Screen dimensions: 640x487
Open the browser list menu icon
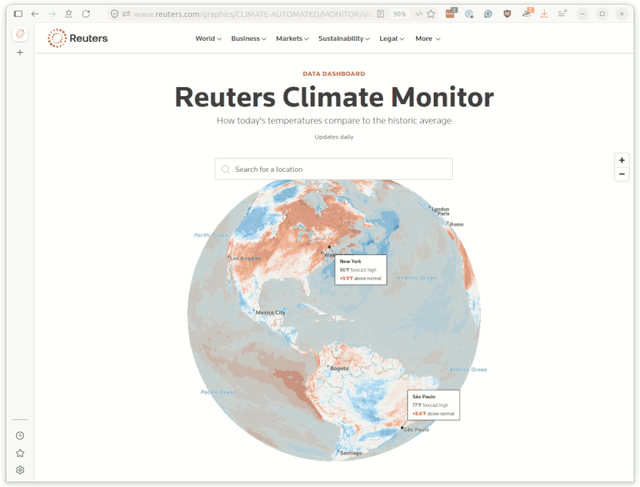coord(562,14)
